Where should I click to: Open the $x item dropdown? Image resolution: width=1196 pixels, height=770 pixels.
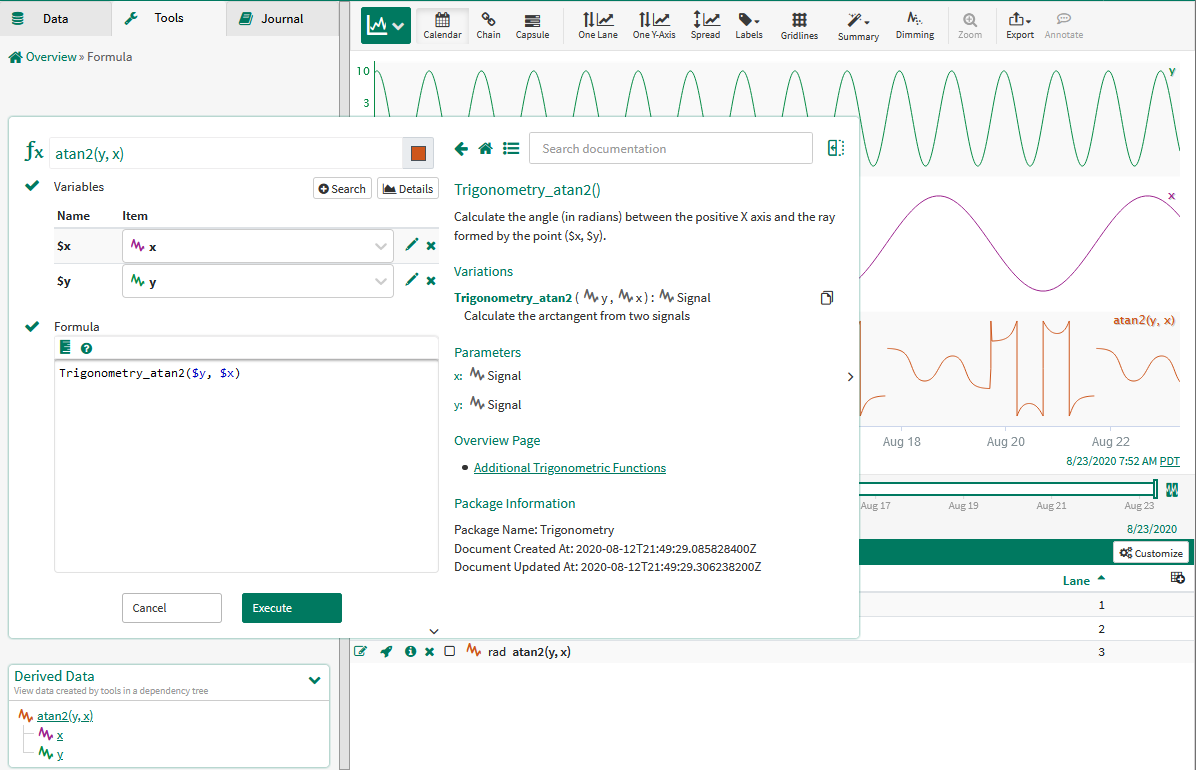click(x=380, y=245)
